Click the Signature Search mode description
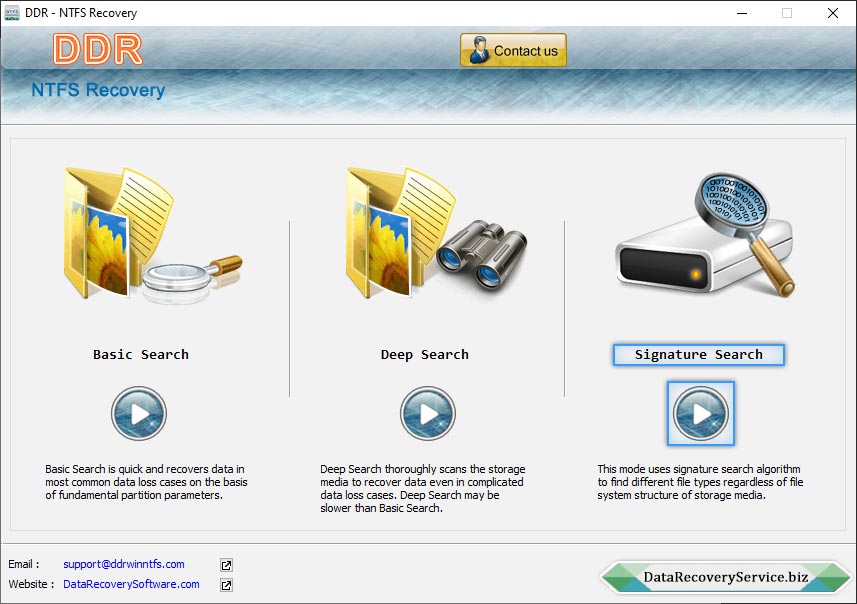Image resolution: width=857 pixels, height=604 pixels. [x=700, y=482]
